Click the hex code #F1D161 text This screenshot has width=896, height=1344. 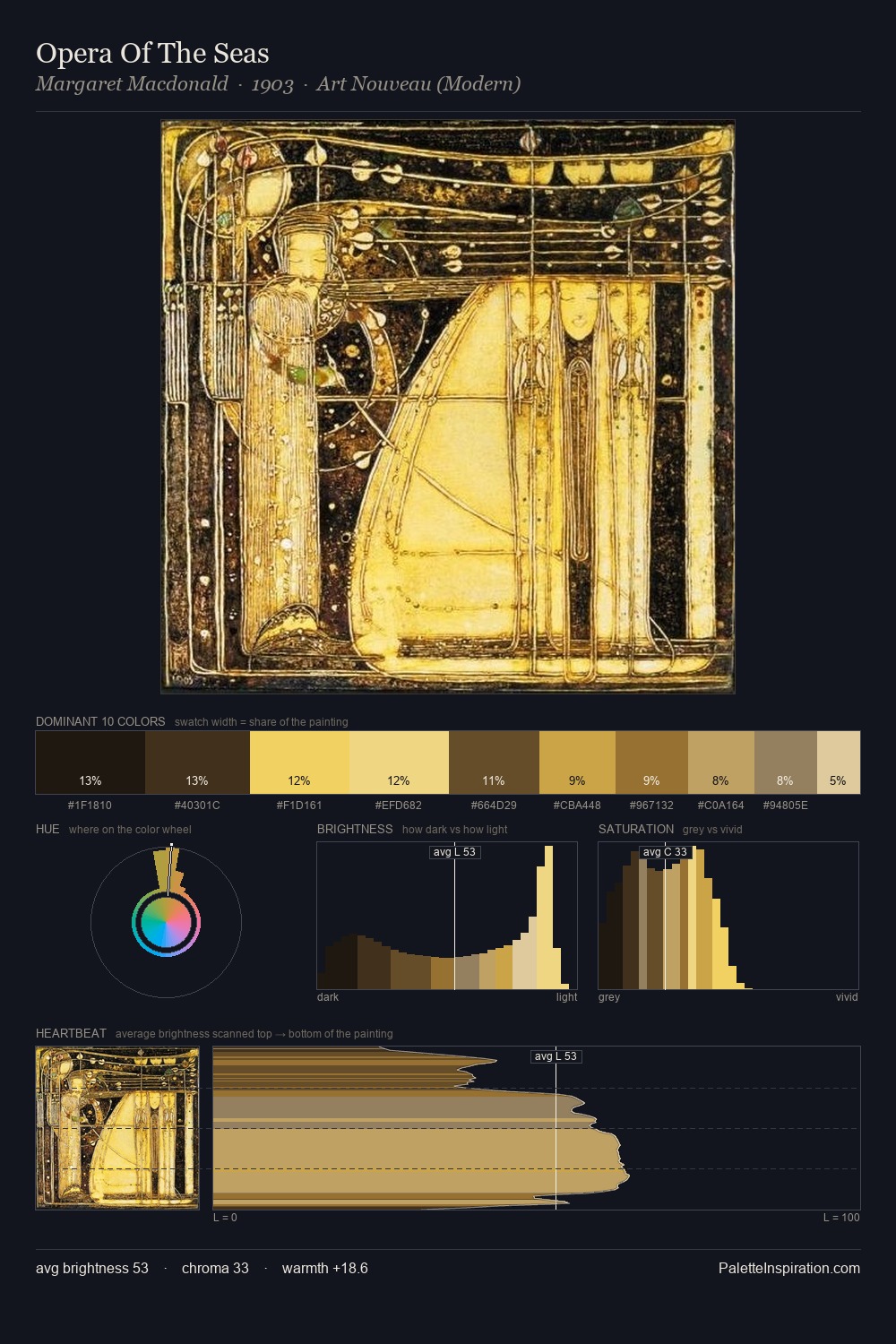tap(299, 806)
